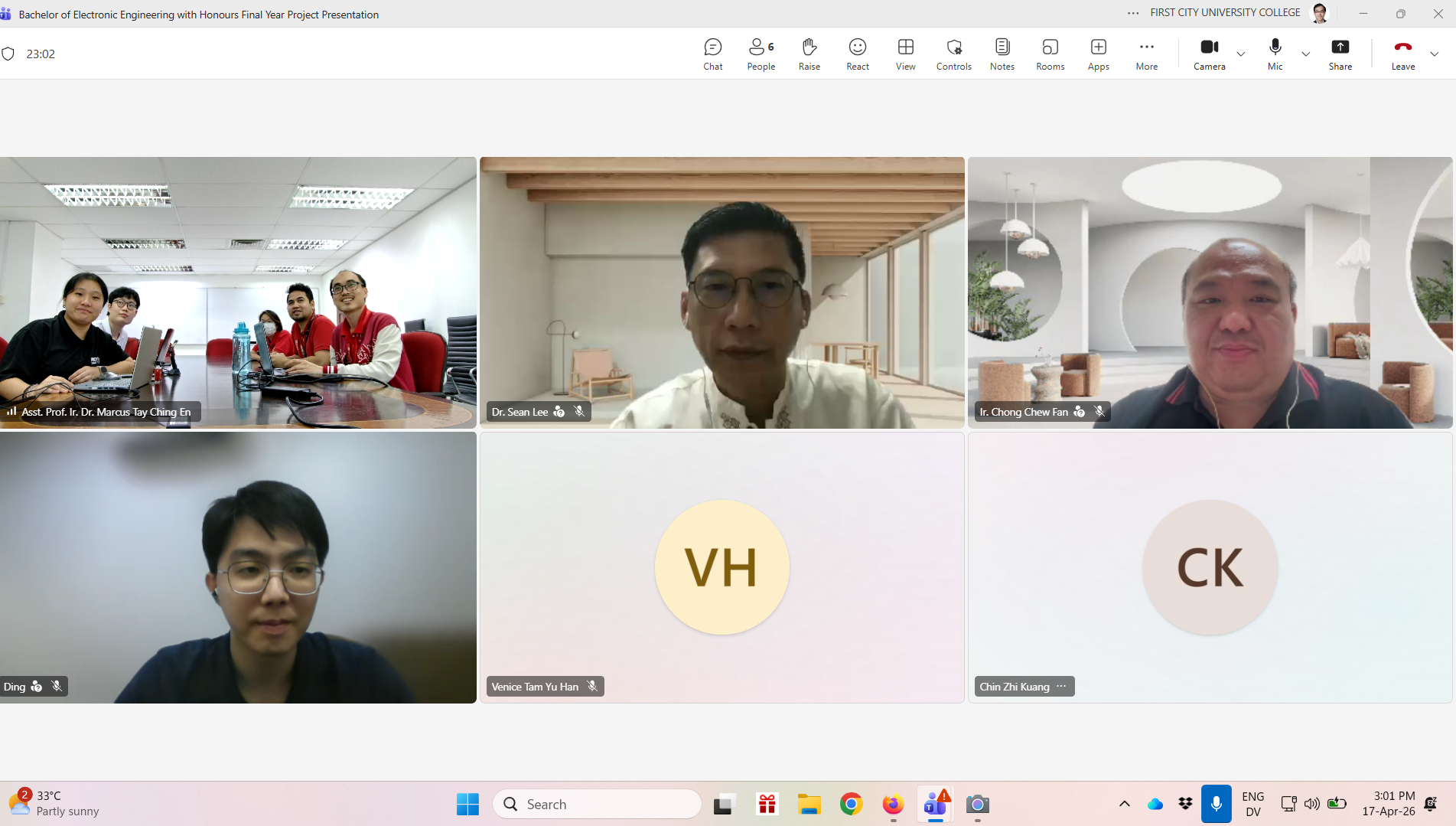Open the meeting Notes
Screen dimensions: 1456x826
tap(1002, 54)
